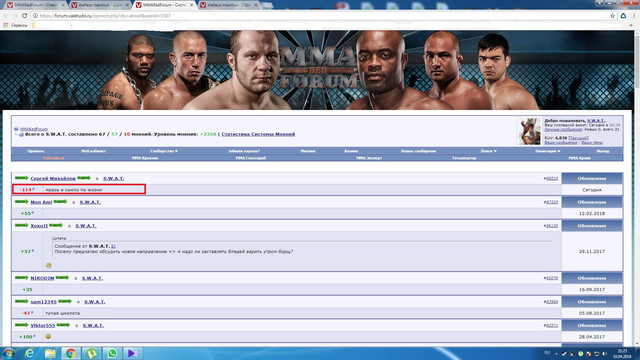
Task: Click Выход to log out
Action: click(602, 151)
